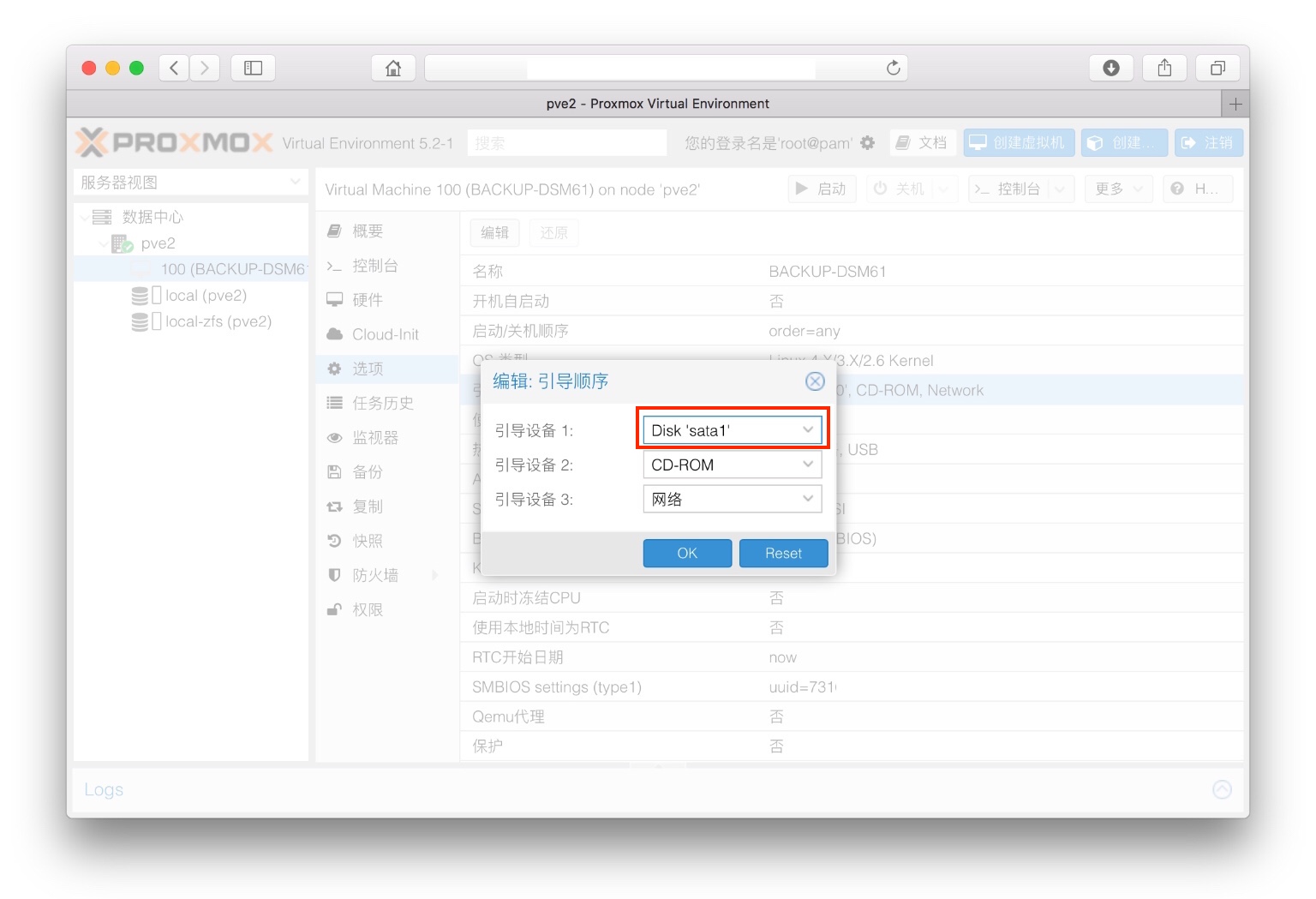
Task: Open the 备份 backup tab
Action: 387,472
